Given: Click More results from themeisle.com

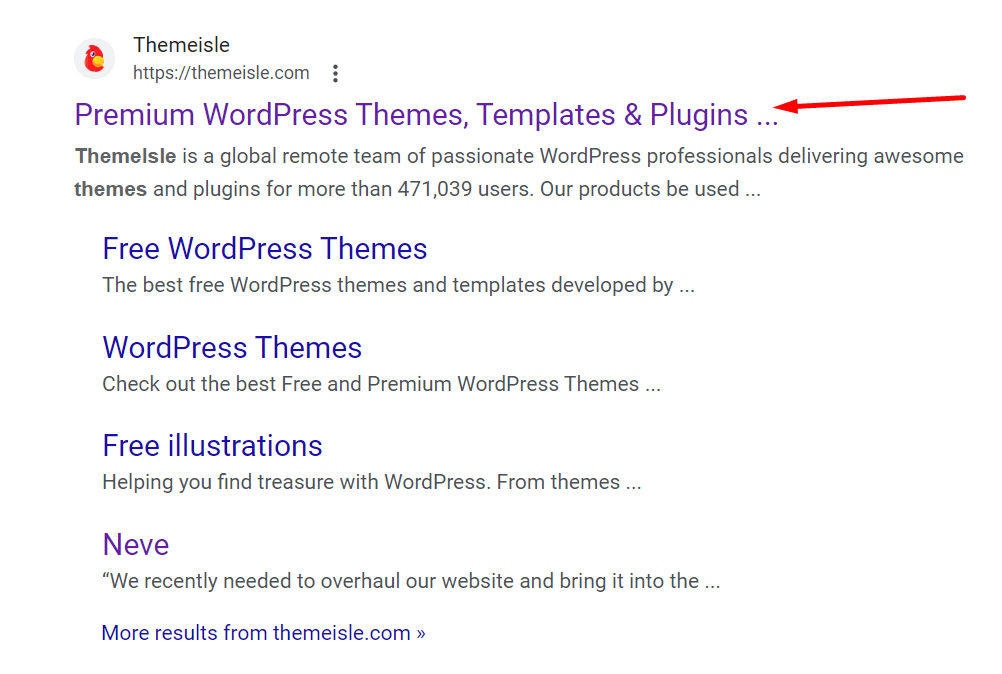Looking at the screenshot, I should (x=263, y=632).
